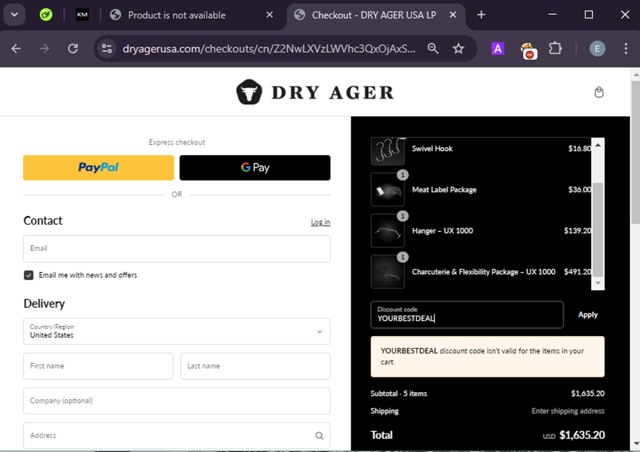Click the cart list scroll down arrow
The width and height of the screenshot is (640, 452).
598,283
